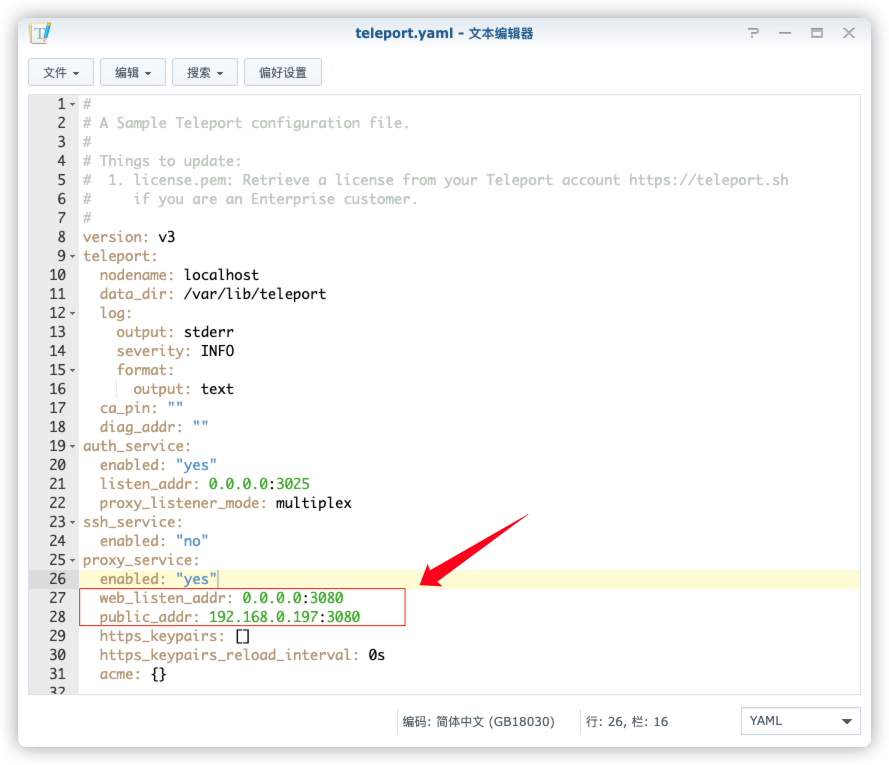Click the comment if you are an Enterprise customer
Viewport: 889px width, 765px height.
[x=276, y=199]
